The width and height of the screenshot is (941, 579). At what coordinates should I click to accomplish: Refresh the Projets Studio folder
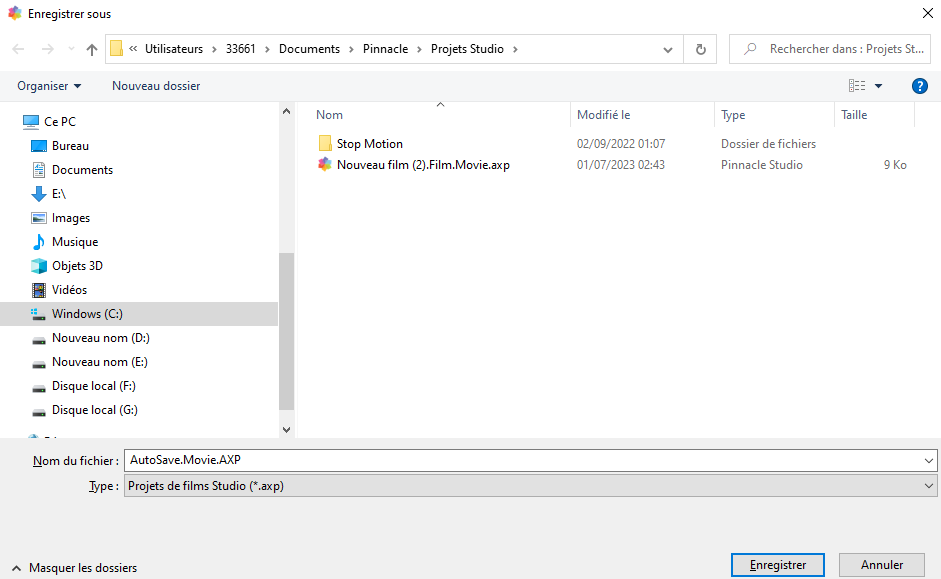click(x=700, y=49)
